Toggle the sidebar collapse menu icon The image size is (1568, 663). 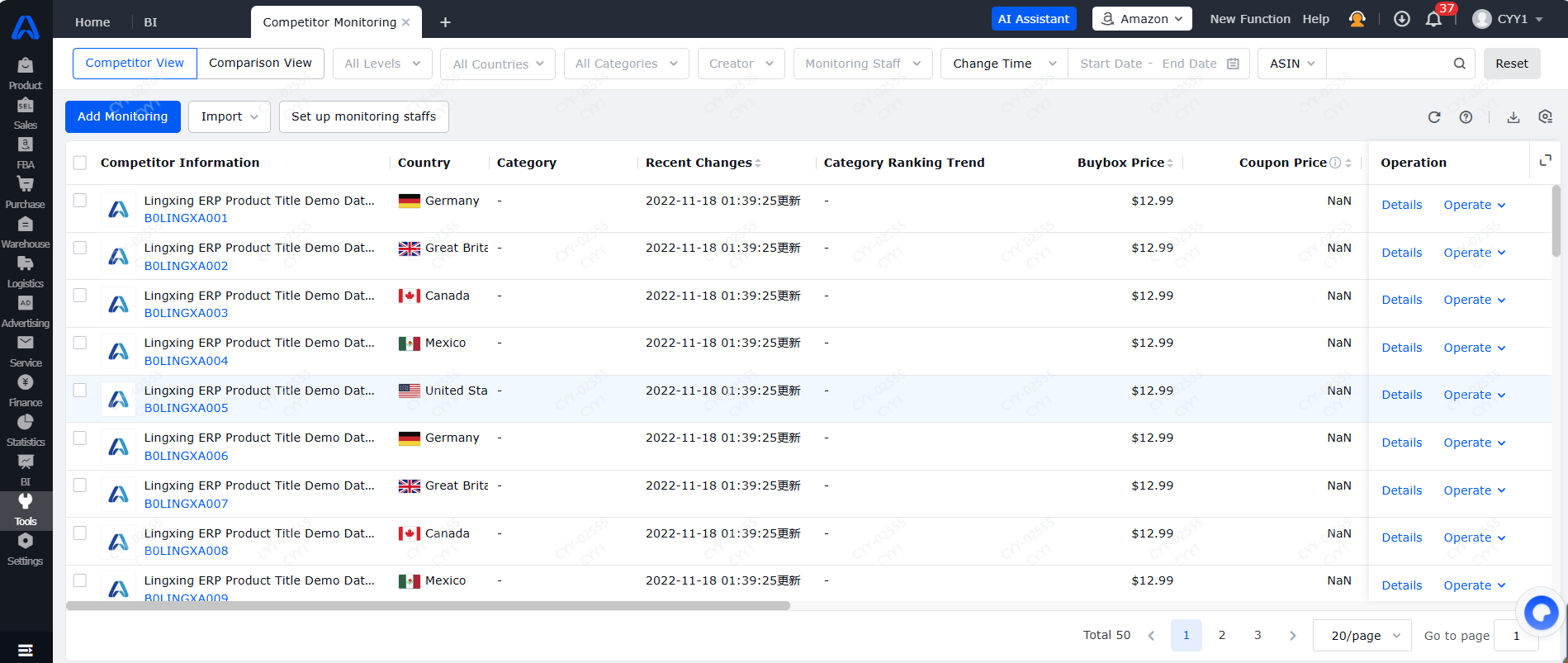26,650
